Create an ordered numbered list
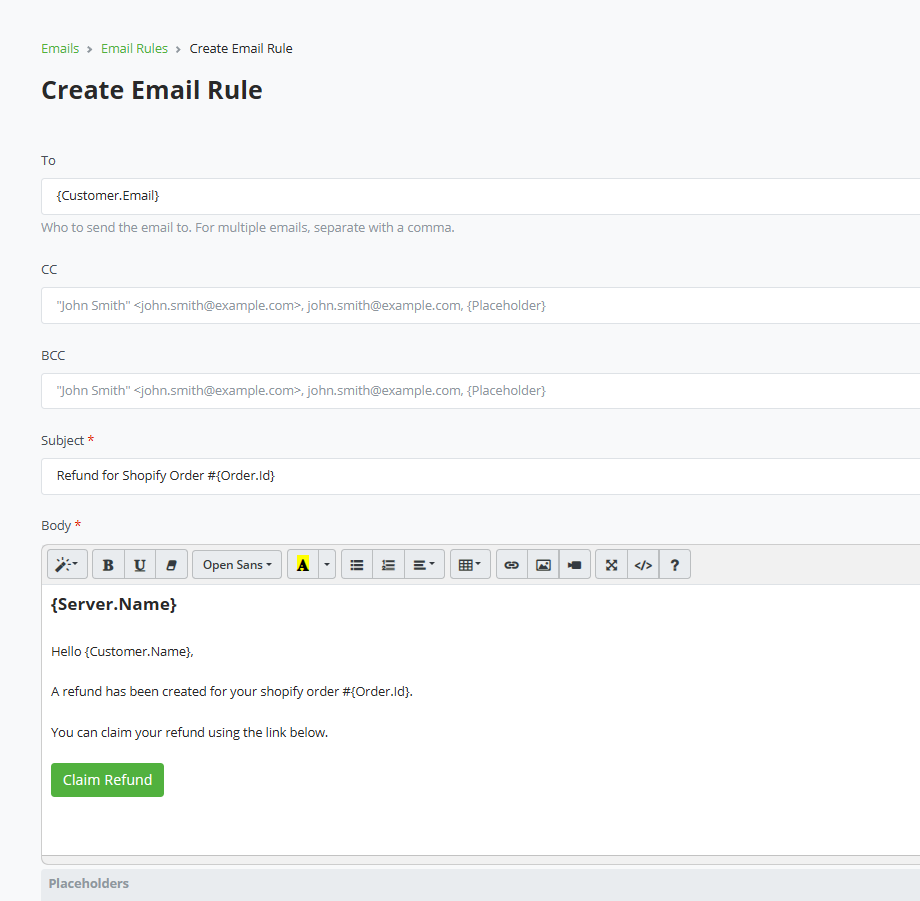This screenshot has height=901, width=920. [388, 564]
